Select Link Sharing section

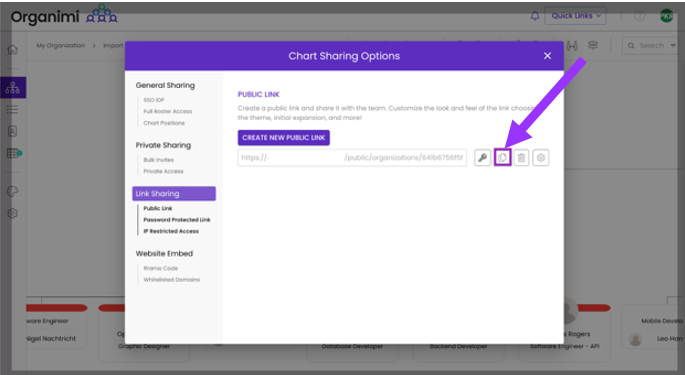174,194
